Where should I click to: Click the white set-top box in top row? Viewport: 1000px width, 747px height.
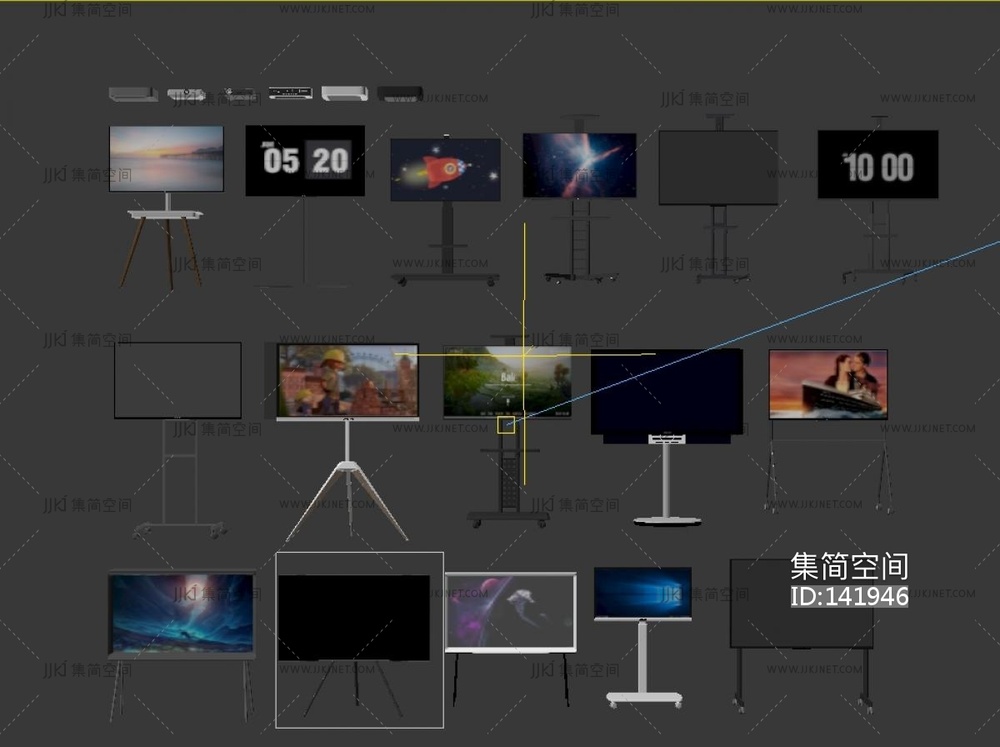coord(344,93)
